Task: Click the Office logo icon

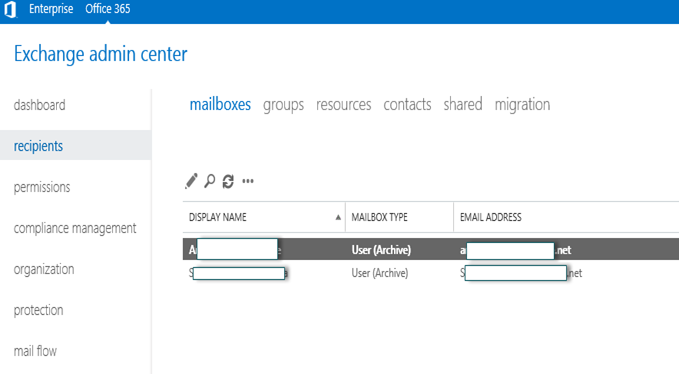Action: (10, 10)
